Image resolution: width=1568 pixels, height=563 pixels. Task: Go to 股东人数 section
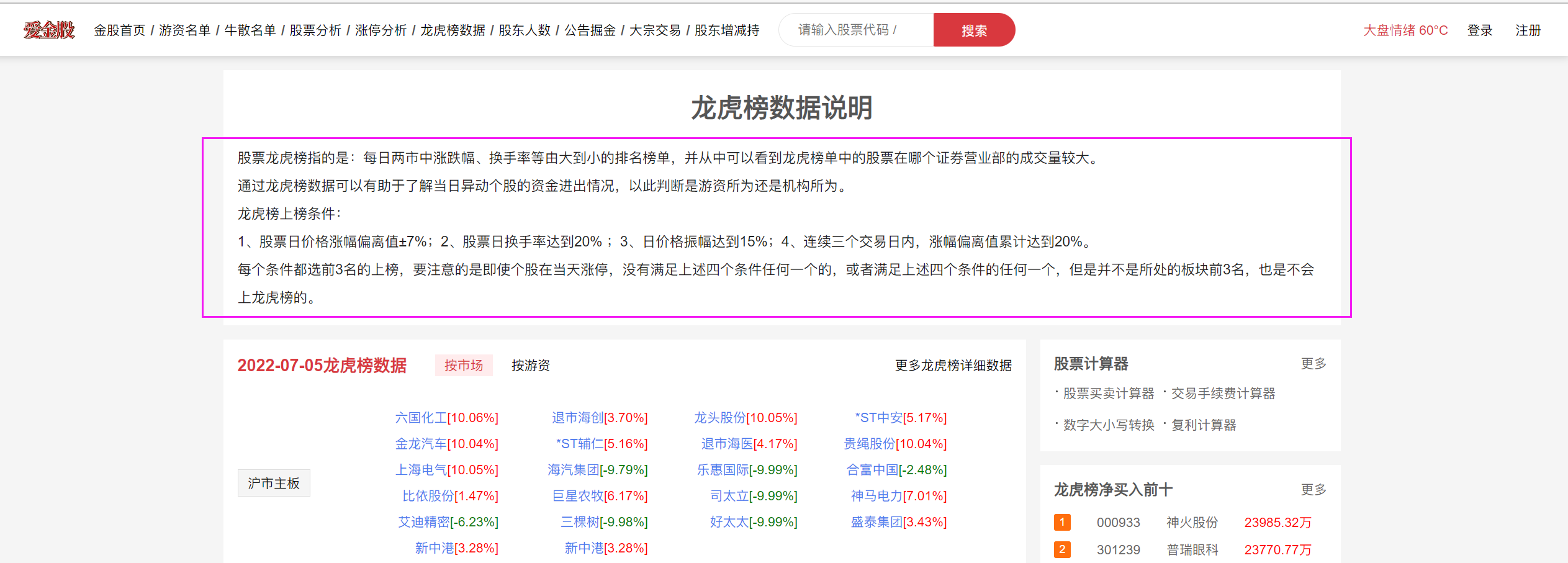[x=525, y=30]
